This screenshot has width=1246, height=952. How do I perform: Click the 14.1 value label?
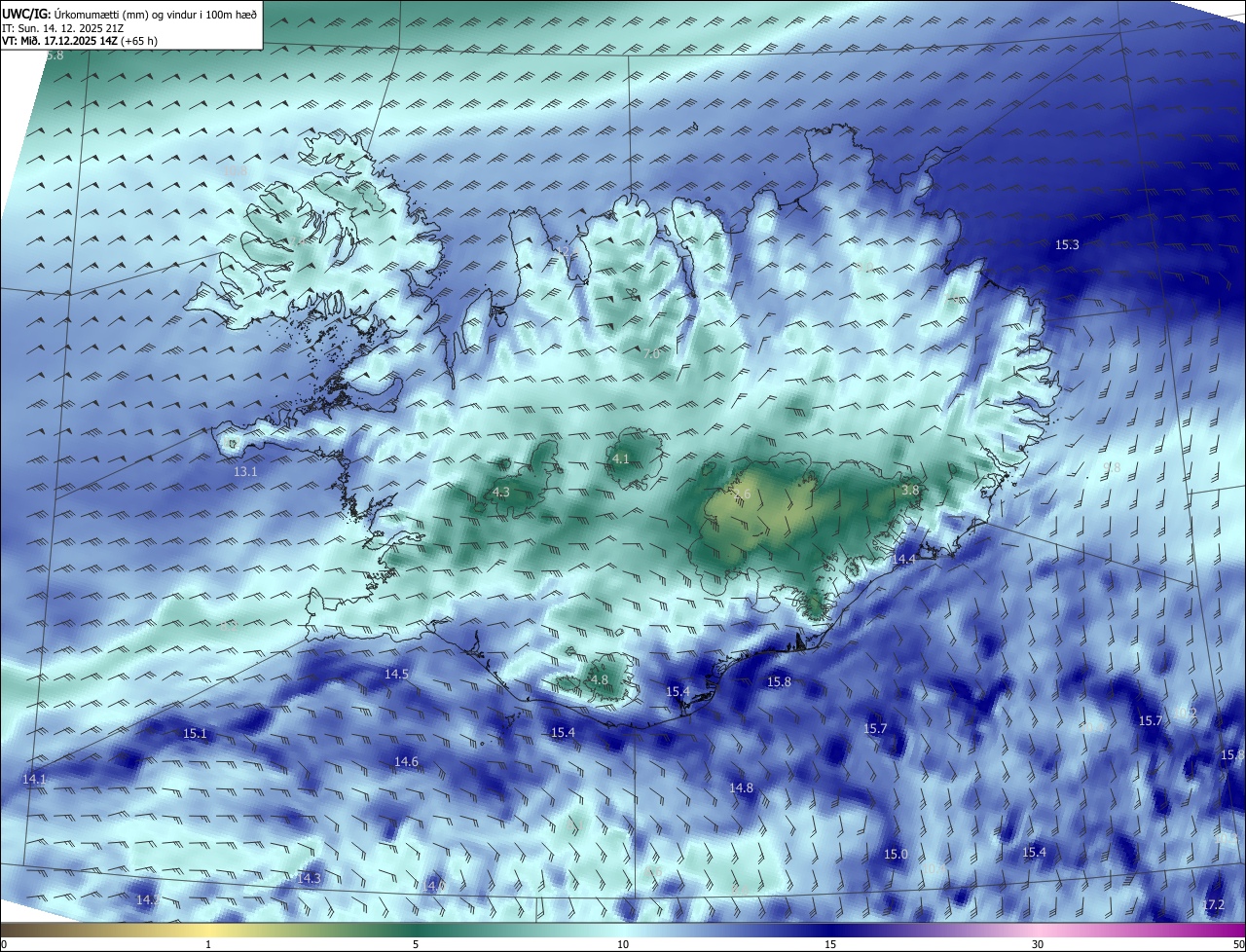[x=34, y=779]
